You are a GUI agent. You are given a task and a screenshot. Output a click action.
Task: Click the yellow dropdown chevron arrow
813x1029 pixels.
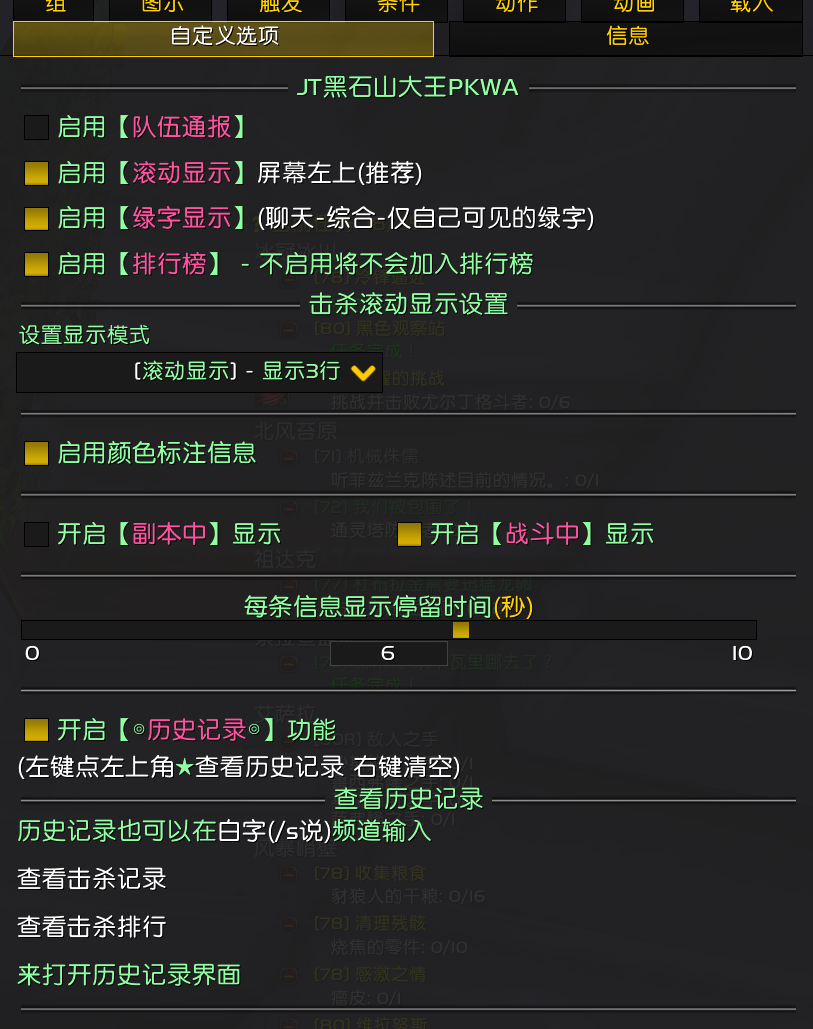pos(363,373)
